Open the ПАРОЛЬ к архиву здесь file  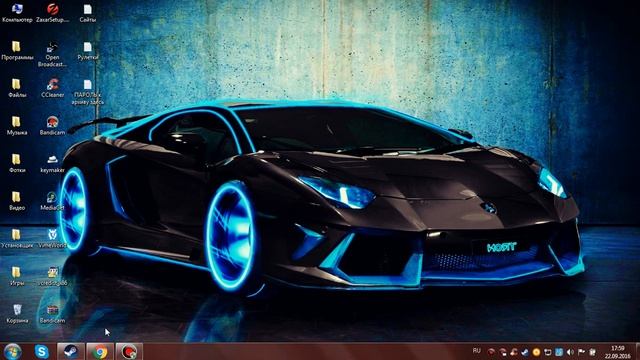[87, 92]
